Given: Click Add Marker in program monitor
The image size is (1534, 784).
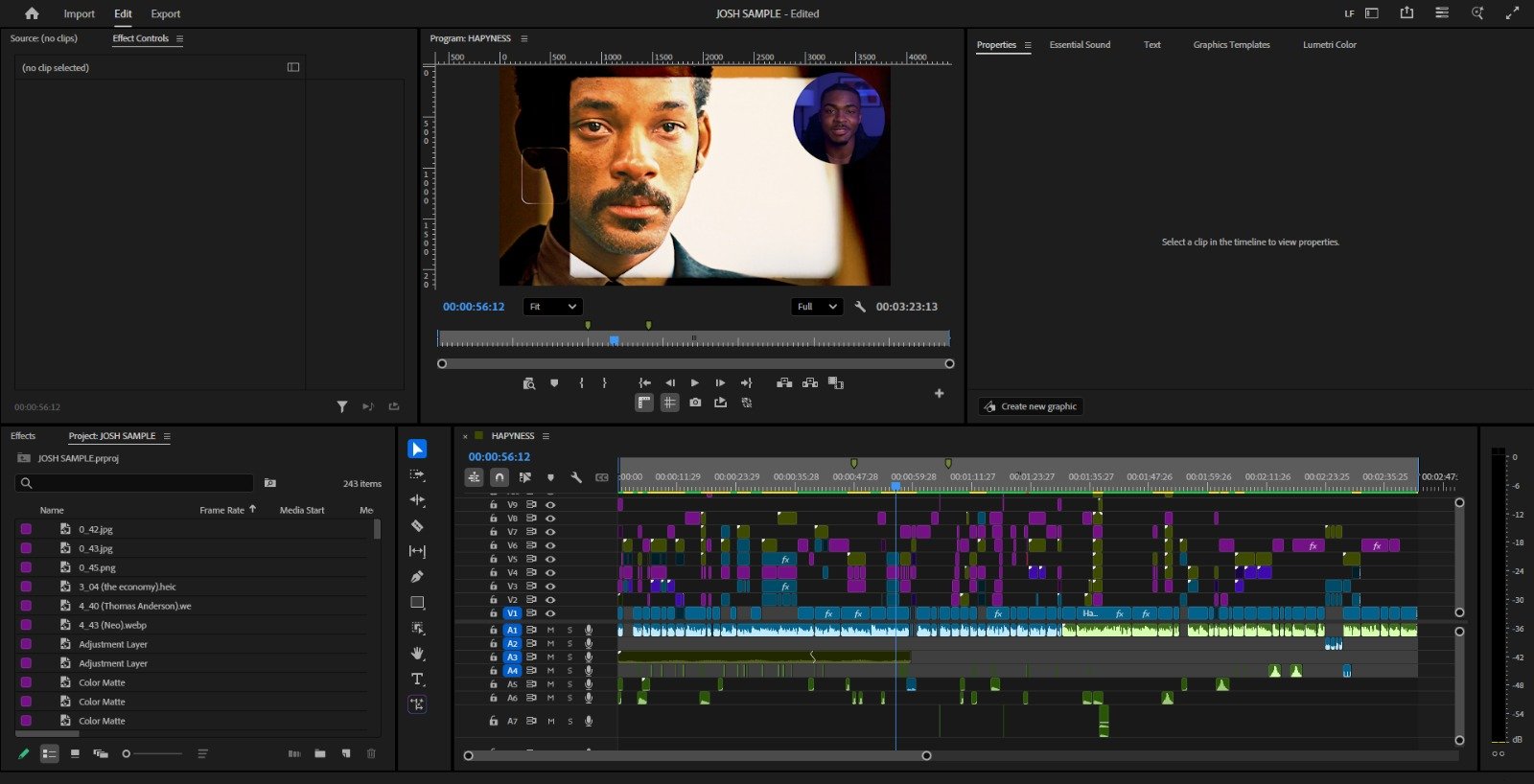Looking at the screenshot, I should 554,382.
